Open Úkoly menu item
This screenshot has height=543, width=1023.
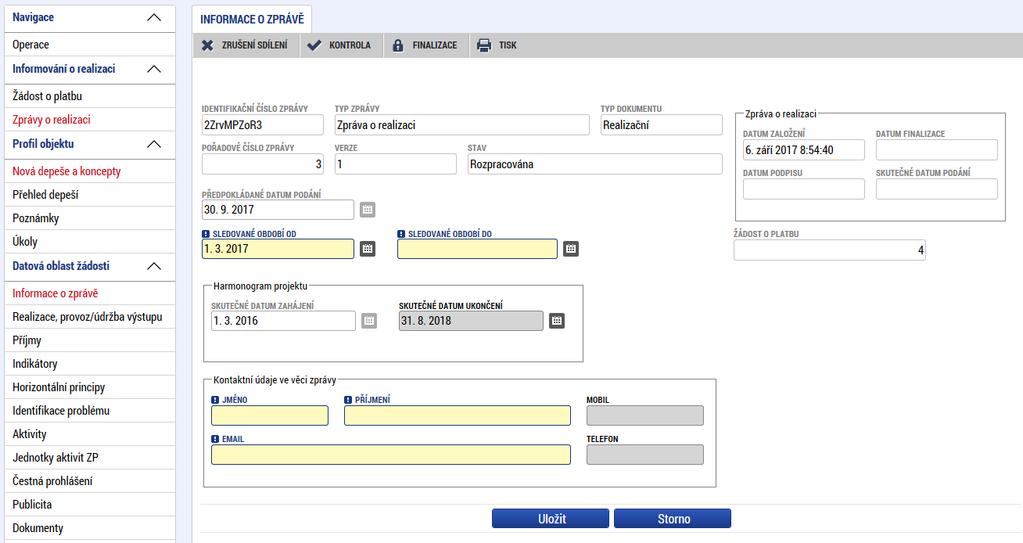[x=90, y=241]
